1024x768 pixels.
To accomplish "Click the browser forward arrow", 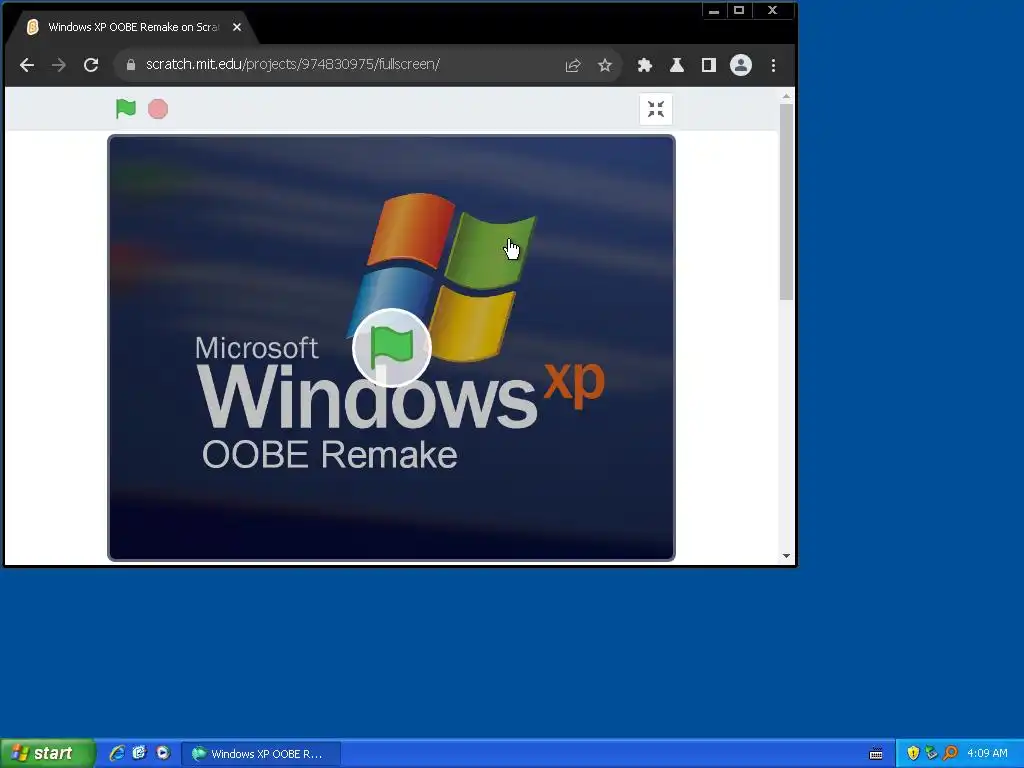I will [59, 65].
